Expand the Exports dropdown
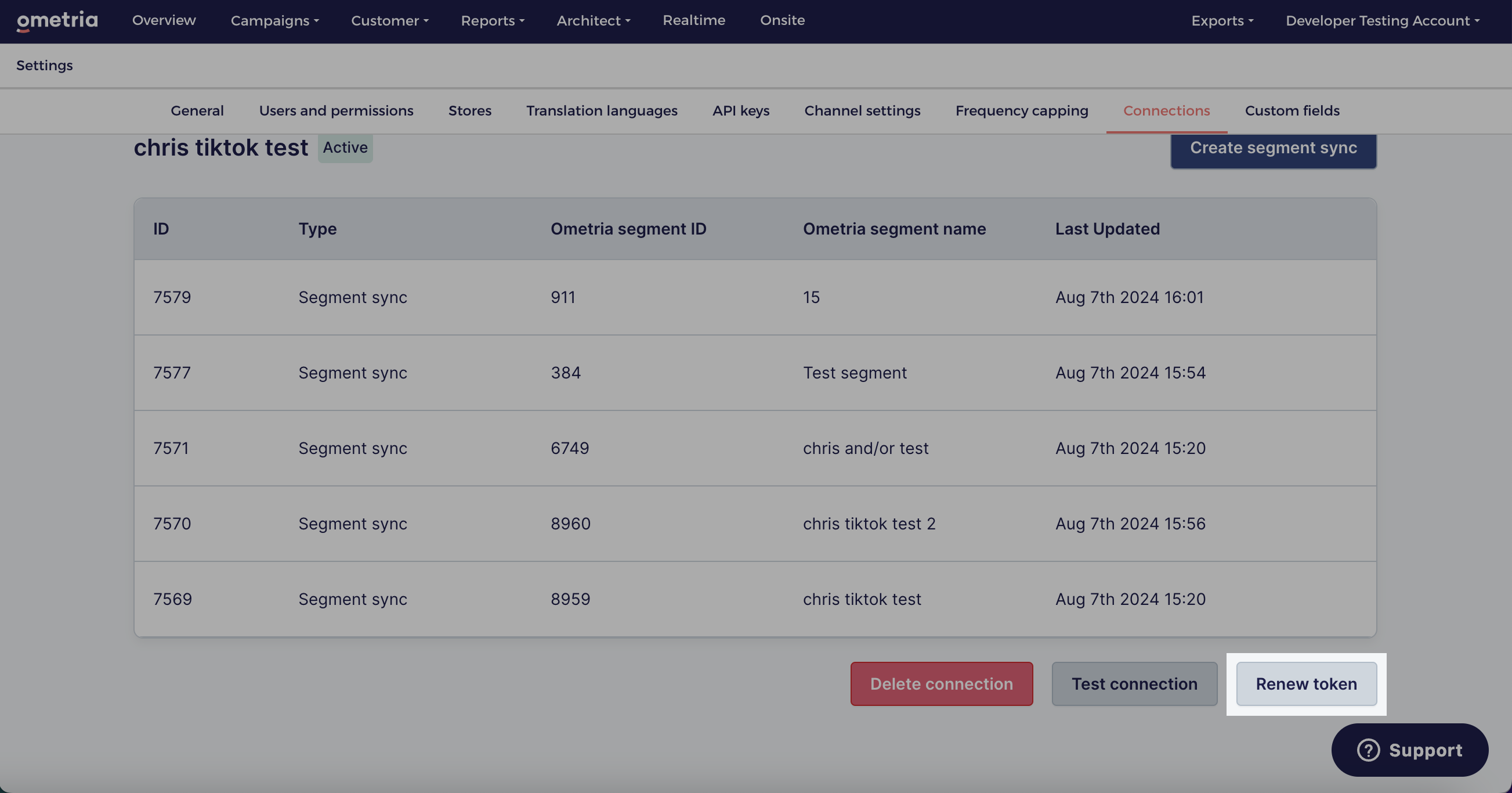The image size is (1512, 793). pyautogui.click(x=1222, y=20)
